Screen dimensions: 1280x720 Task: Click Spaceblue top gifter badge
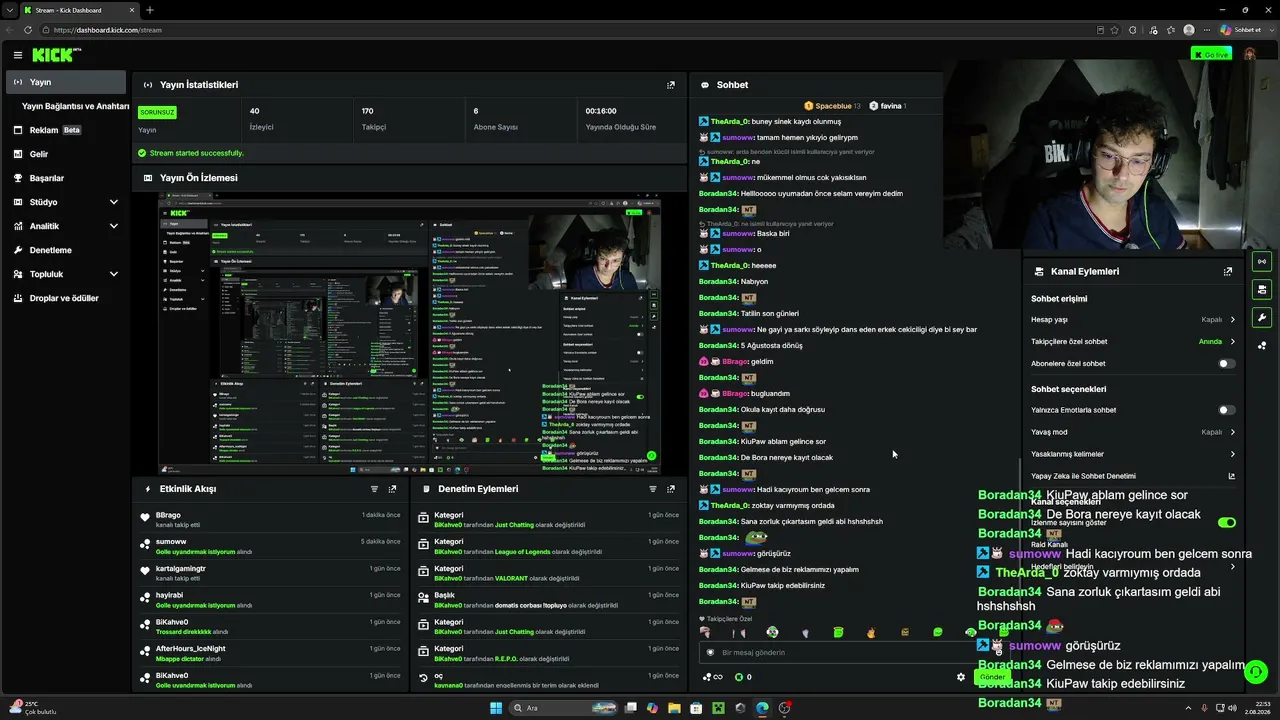coord(832,106)
